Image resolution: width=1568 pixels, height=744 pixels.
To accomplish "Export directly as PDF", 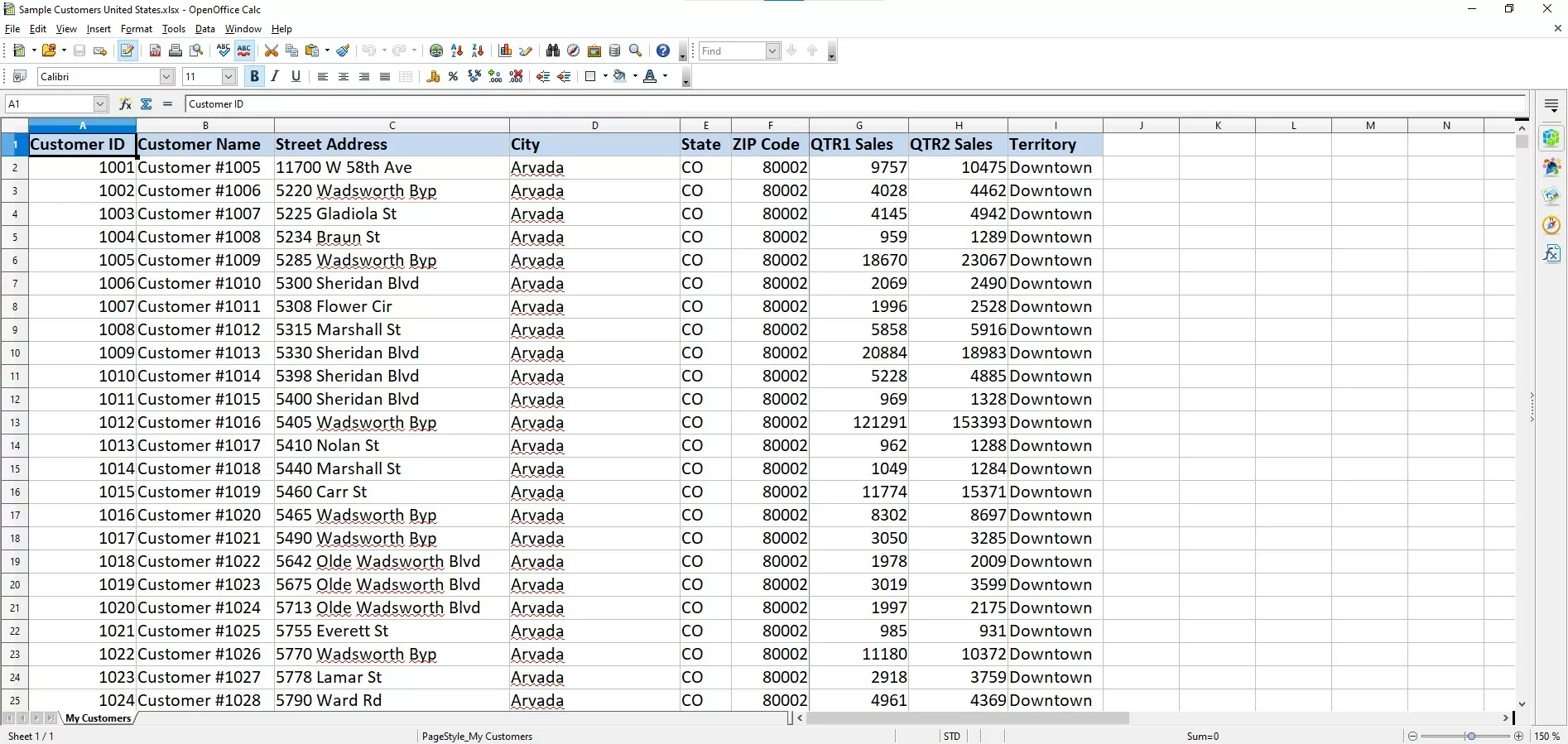I will 155,51.
